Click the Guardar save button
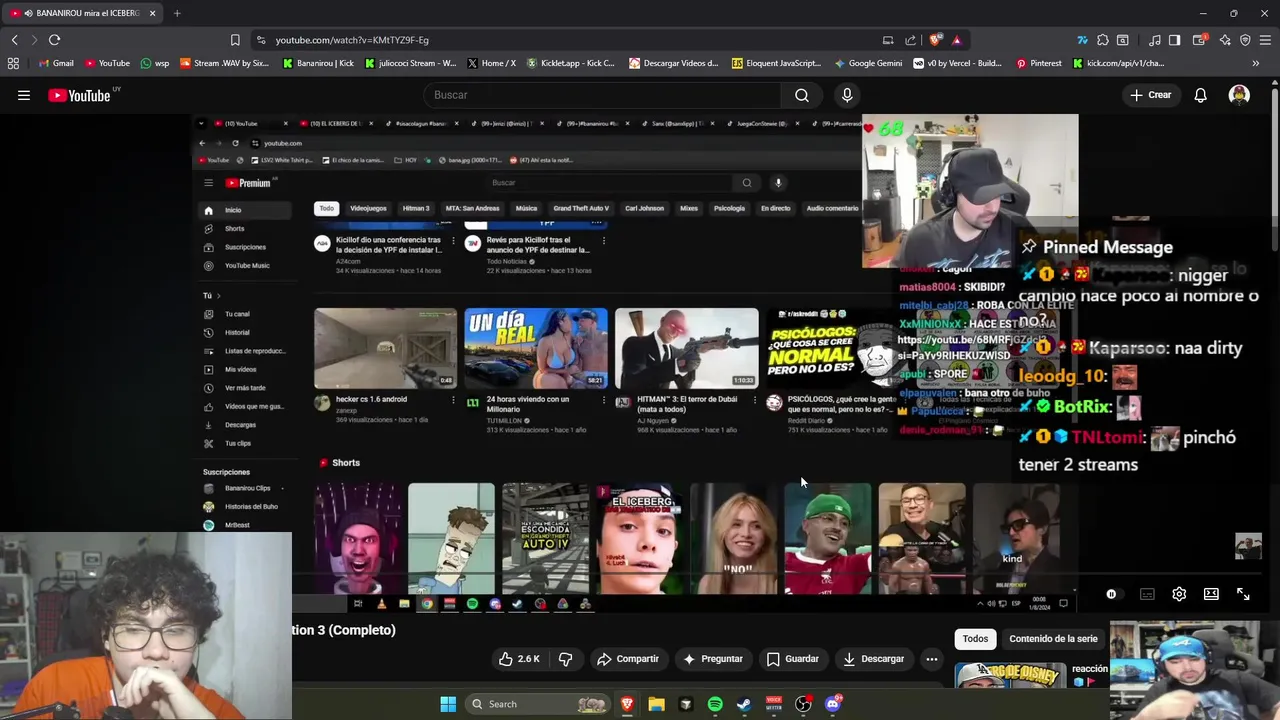This screenshot has height=720, width=1280. pos(793,659)
